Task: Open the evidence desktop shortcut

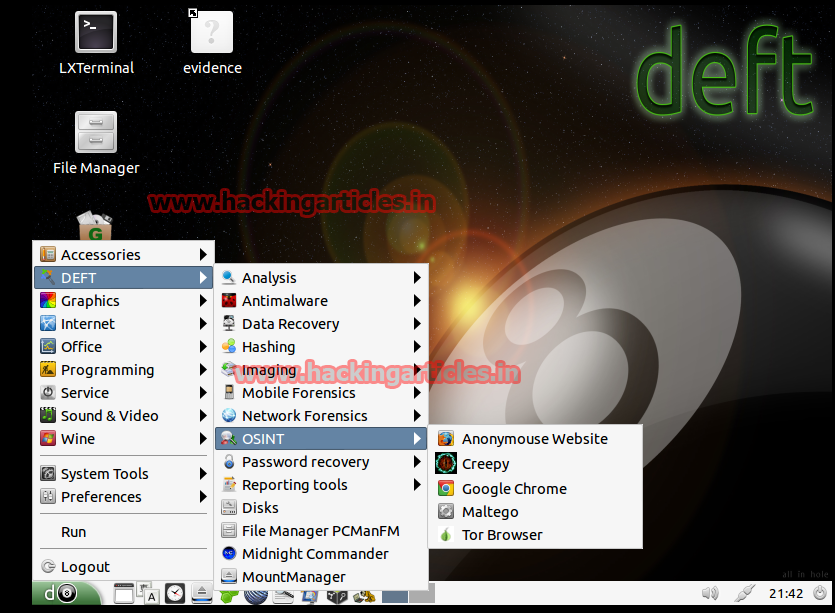Action: tap(211, 32)
